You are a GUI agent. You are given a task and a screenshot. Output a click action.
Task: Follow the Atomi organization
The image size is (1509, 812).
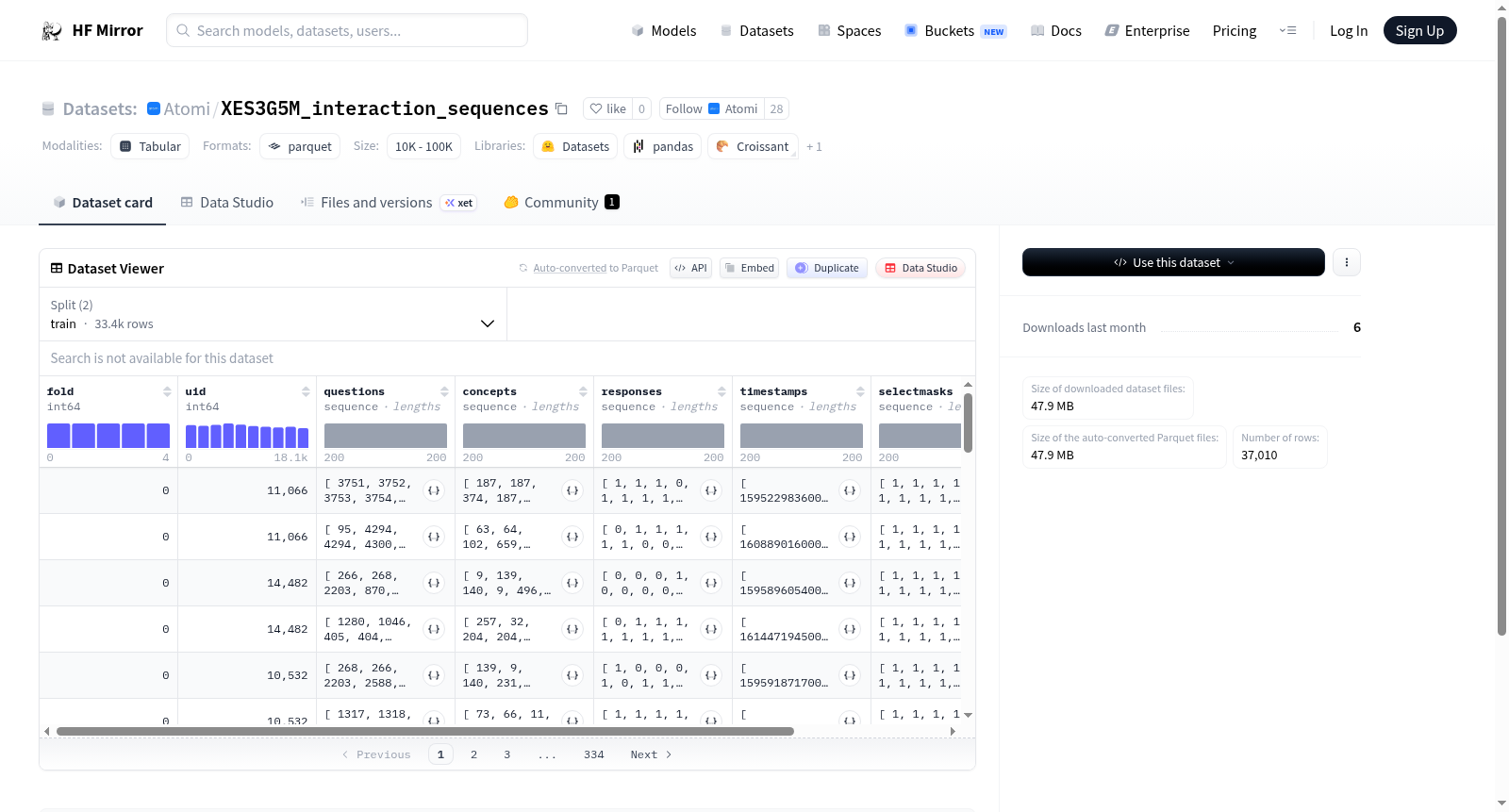pos(711,108)
